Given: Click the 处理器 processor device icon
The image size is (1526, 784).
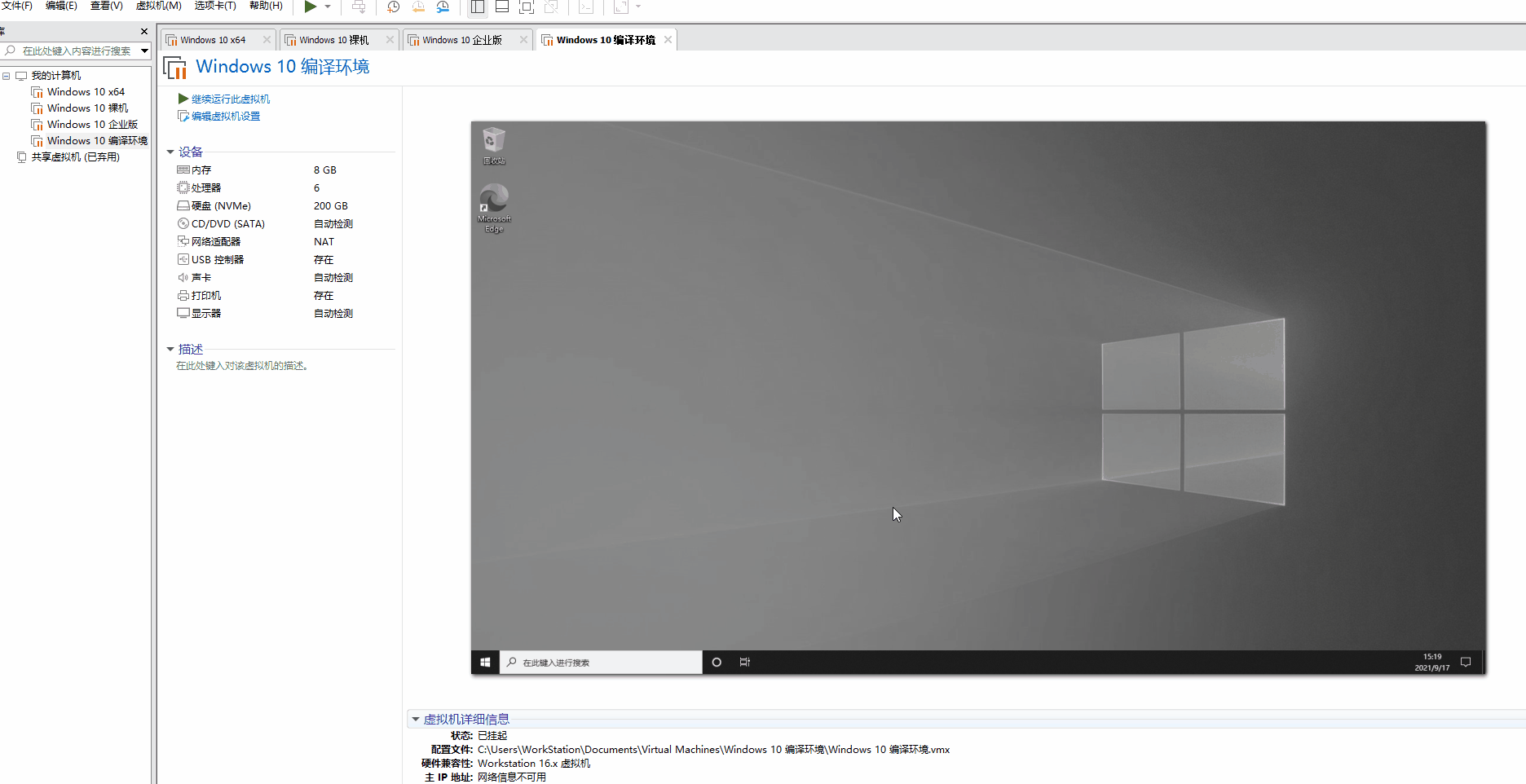Looking at the screenshot, I should (x=183, y=188).
